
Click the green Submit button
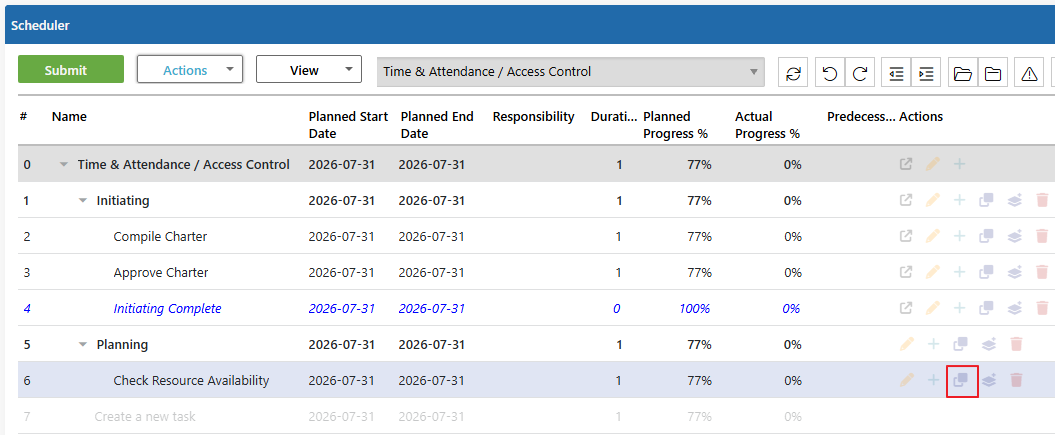pos(71,69)
